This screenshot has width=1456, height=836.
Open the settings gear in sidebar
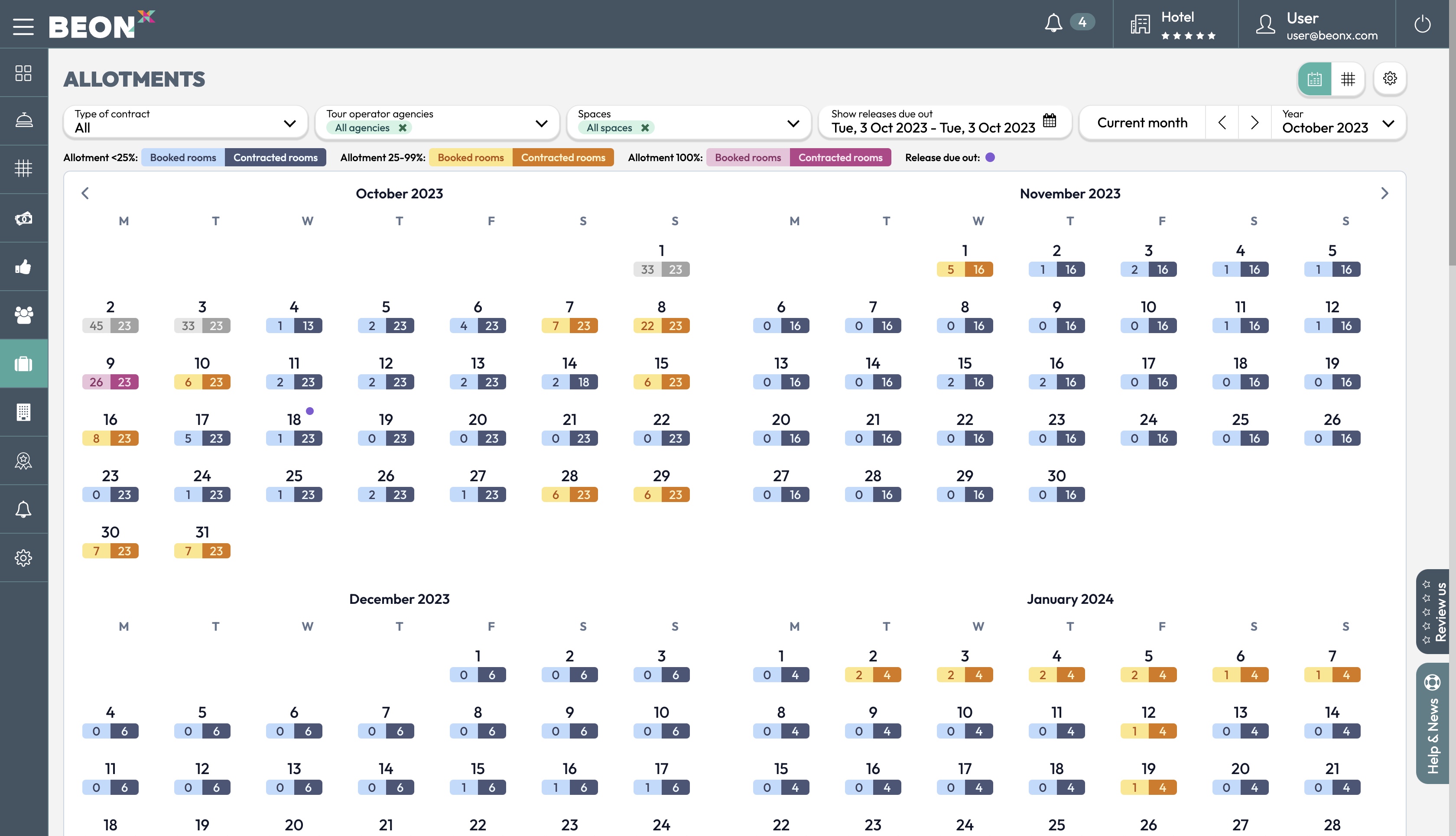[23, 557]
